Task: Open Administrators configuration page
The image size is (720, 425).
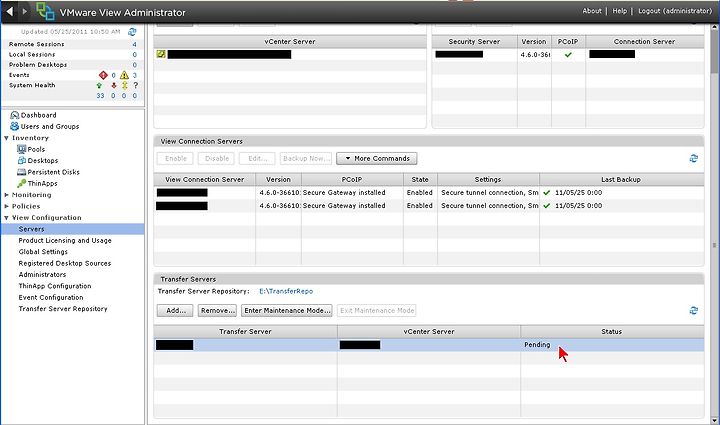Action: 42,274
